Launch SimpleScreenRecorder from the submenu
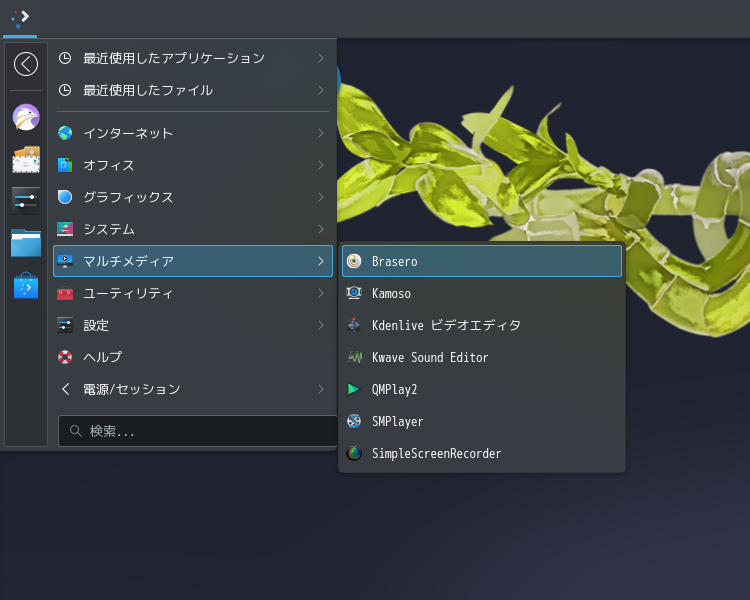This screenshot has height=600, width=750. (482, 453)
